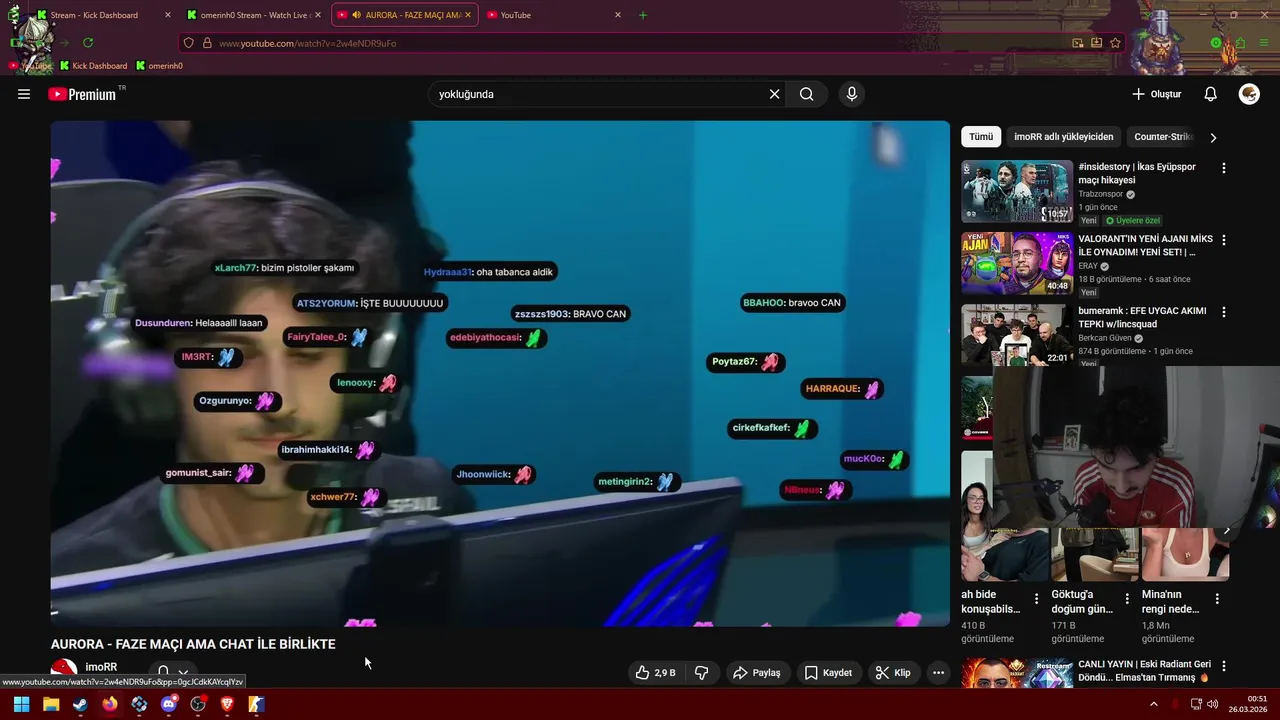
Task: Open VALORANT yeni ajanı Miks video thumbnail
Action: click(x=1017, y=263)
